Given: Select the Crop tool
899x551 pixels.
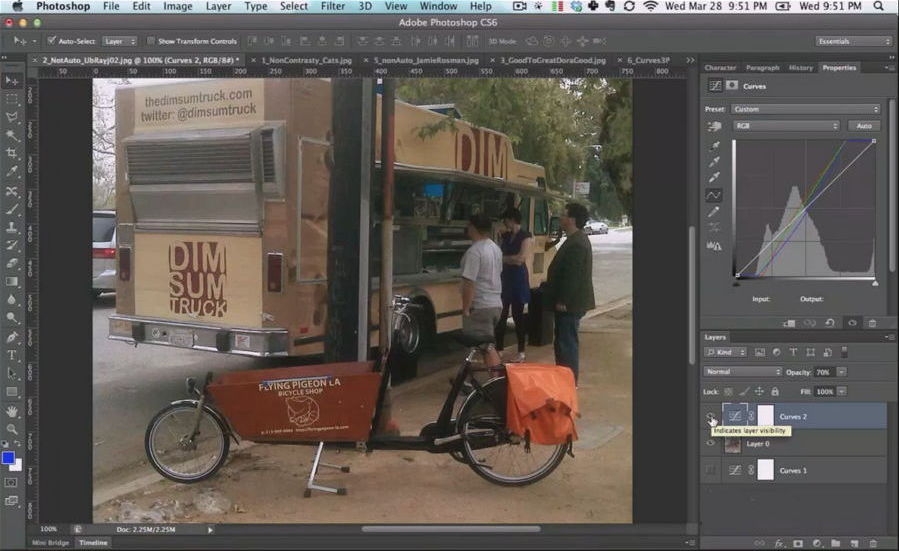Looking at the screenshot, I should (x=11, y=153).
